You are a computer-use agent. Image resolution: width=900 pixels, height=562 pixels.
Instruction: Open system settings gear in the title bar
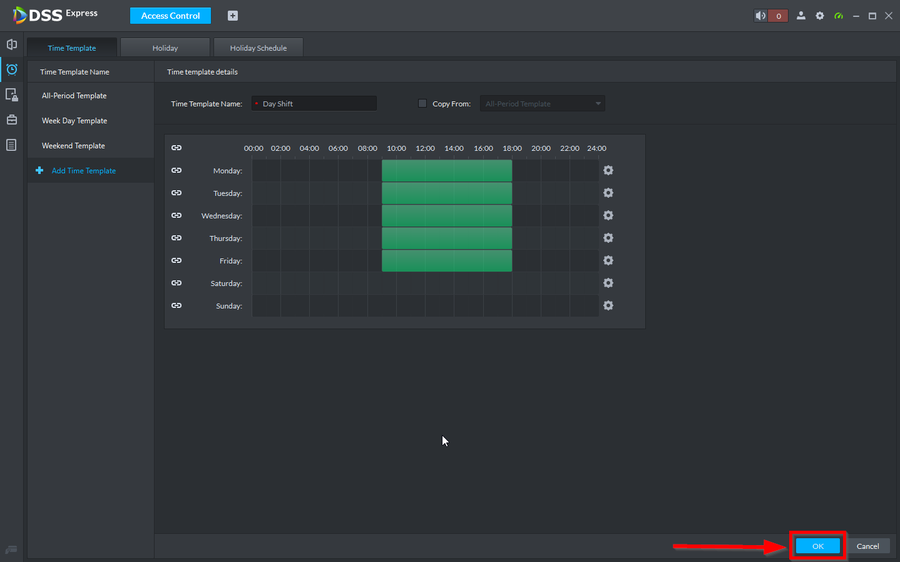pyautogui.click(x=820, y=15)
